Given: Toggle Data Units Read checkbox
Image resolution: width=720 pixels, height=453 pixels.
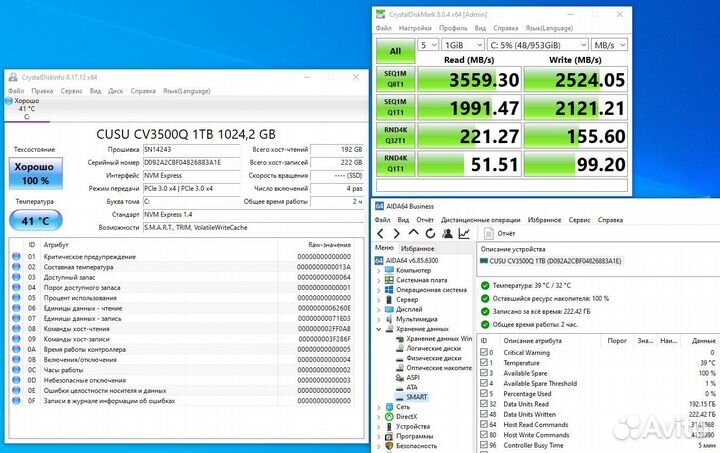Looking at the screenshot, I should coord(484,404).
